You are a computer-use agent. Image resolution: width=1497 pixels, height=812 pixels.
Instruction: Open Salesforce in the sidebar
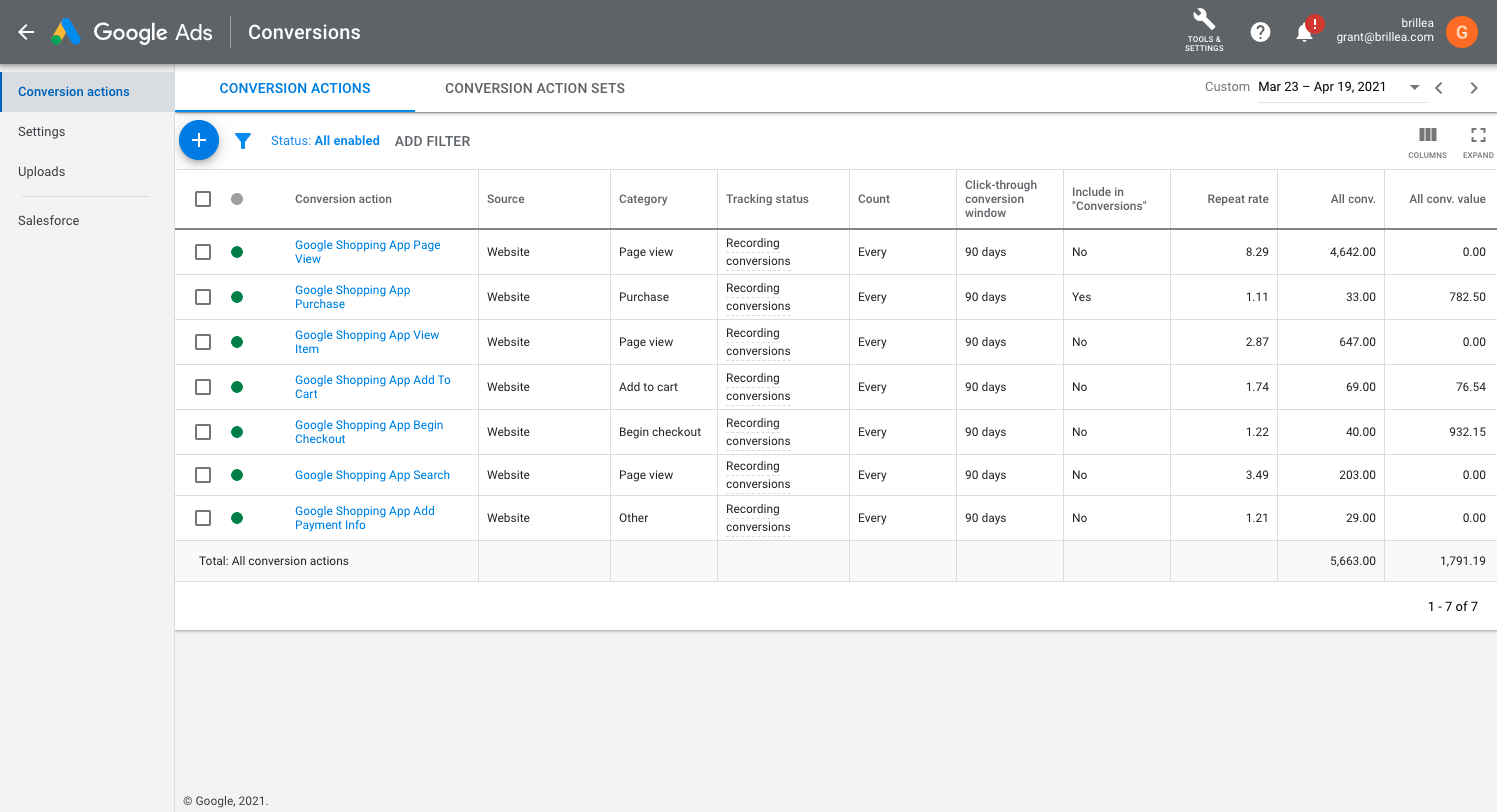point(48,220)
